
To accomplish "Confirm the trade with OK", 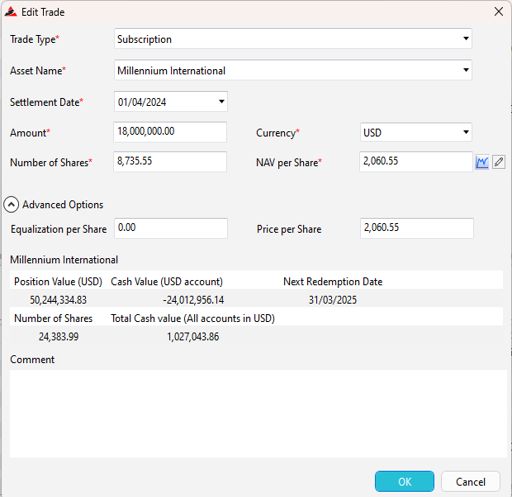I will (x=405, y=481).
